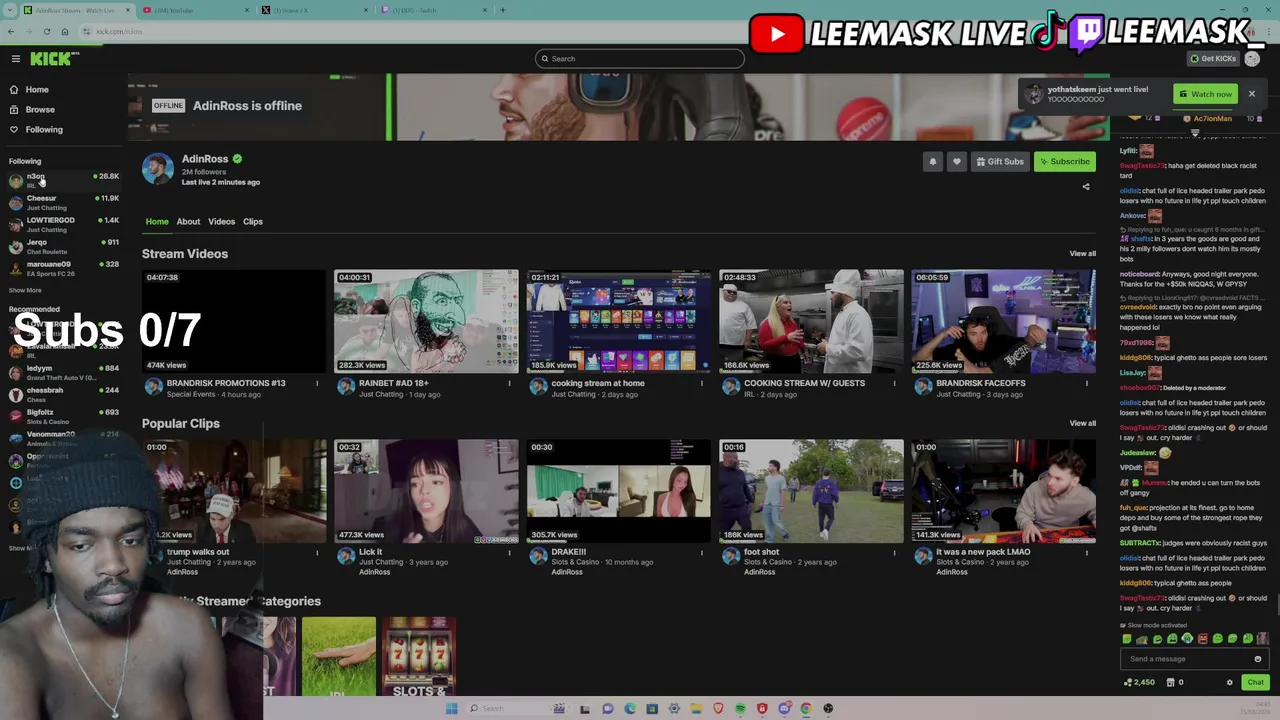
Task: View all Stream Videos
Action: pyautogui.click(x=1082, y=254)
